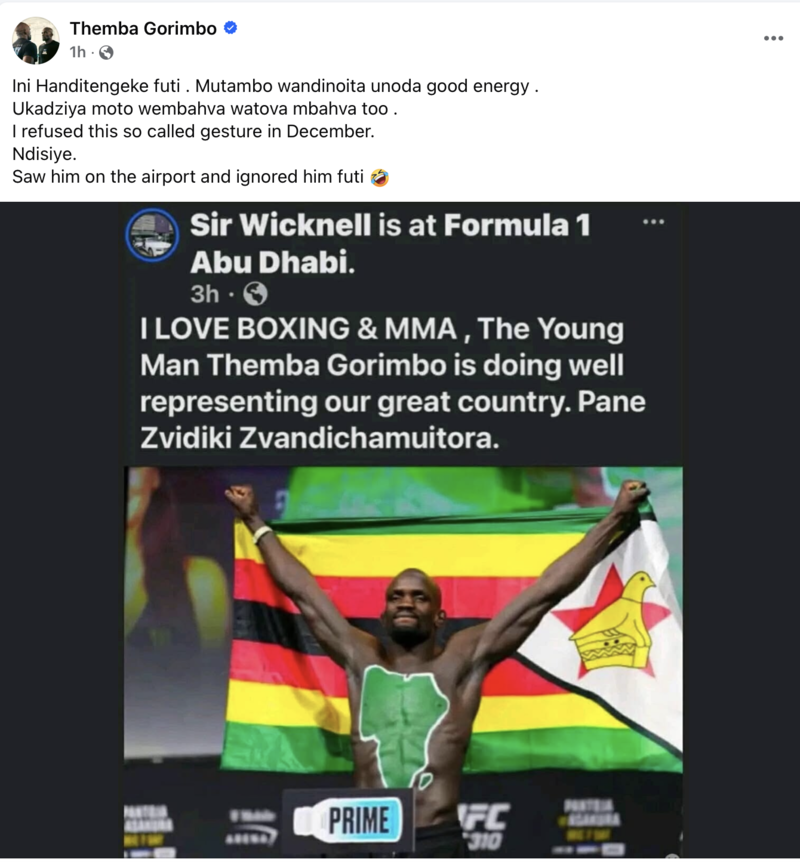
Task: Open the shared post's three-dot menu
Action: [x=653, y=222]
